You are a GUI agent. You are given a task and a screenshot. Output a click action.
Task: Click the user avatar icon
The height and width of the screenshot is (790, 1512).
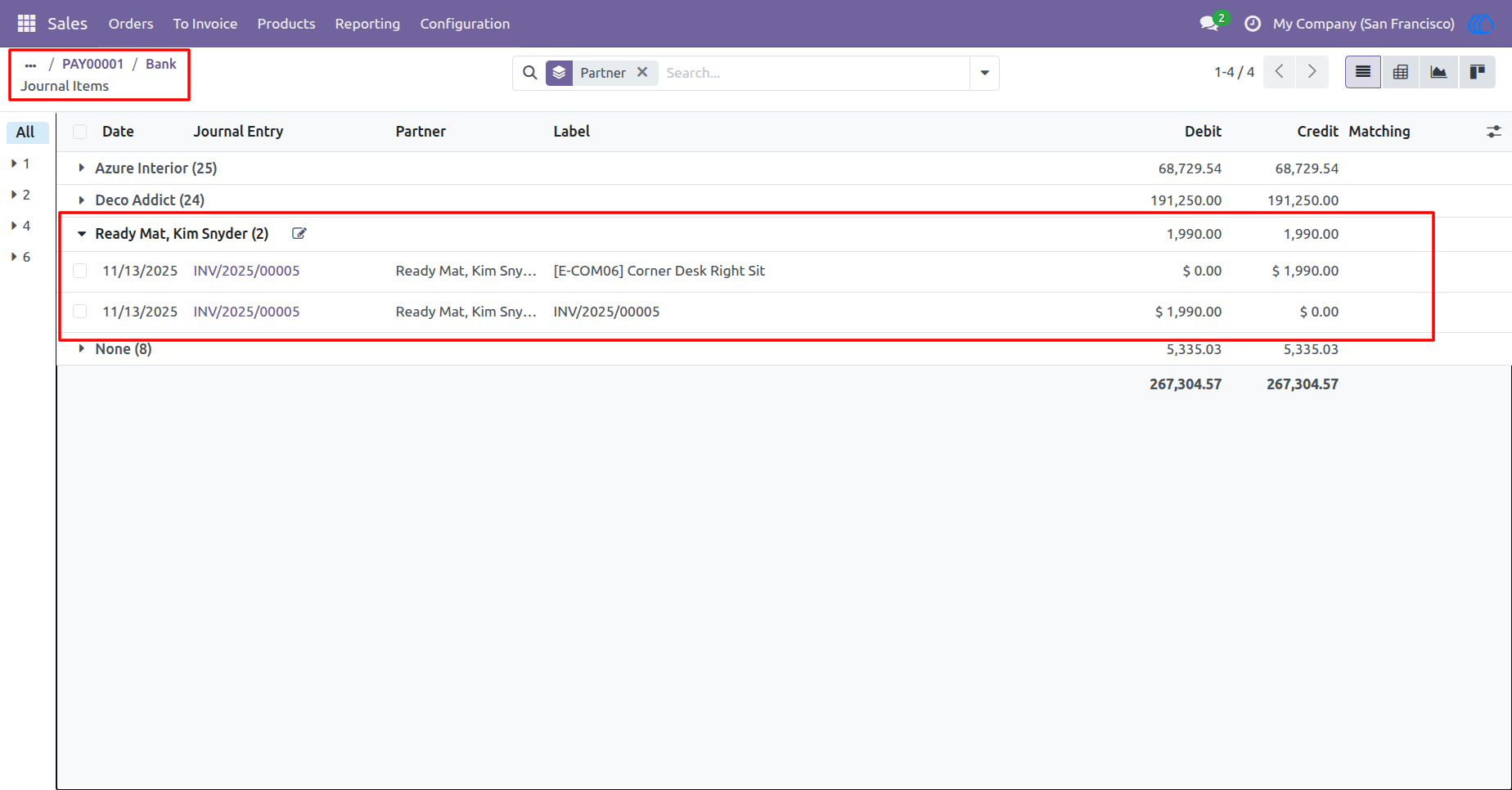click(1482, 24)
